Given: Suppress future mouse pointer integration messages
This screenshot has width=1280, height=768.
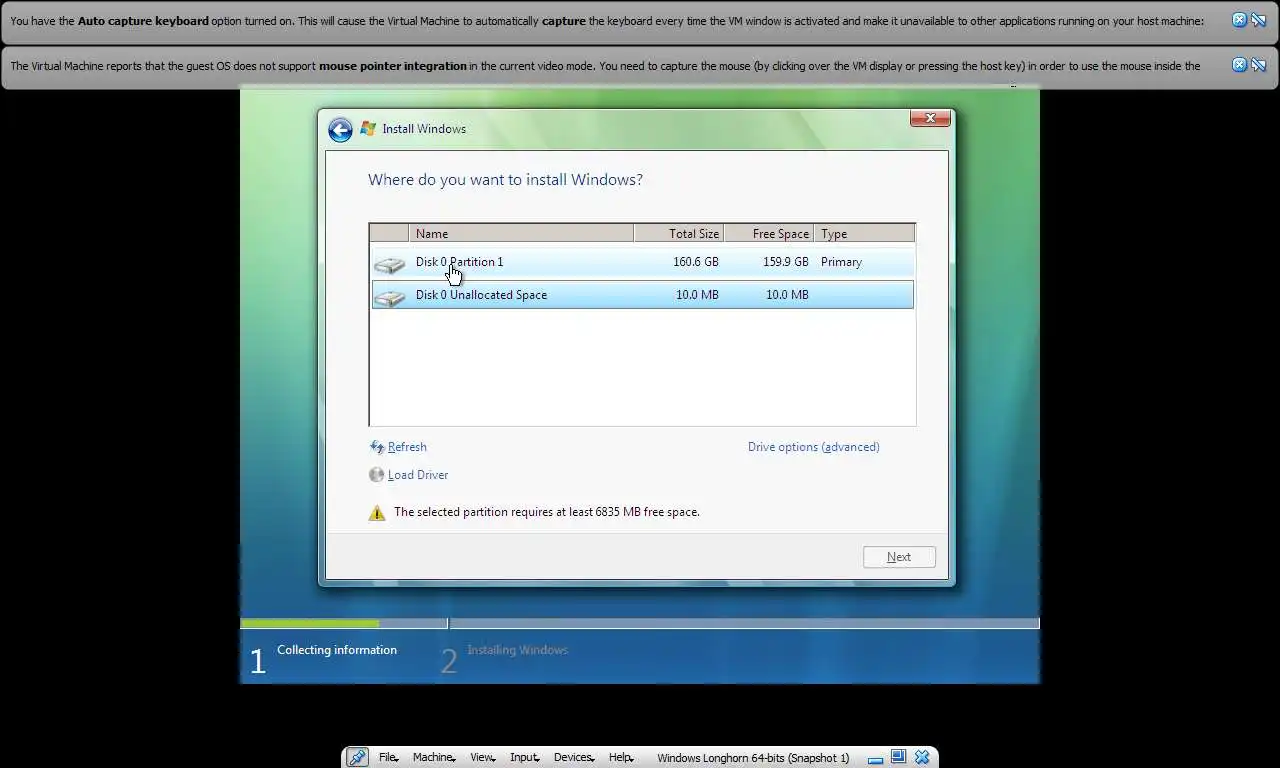Looking at the screenshot, I should point(1259,65).
